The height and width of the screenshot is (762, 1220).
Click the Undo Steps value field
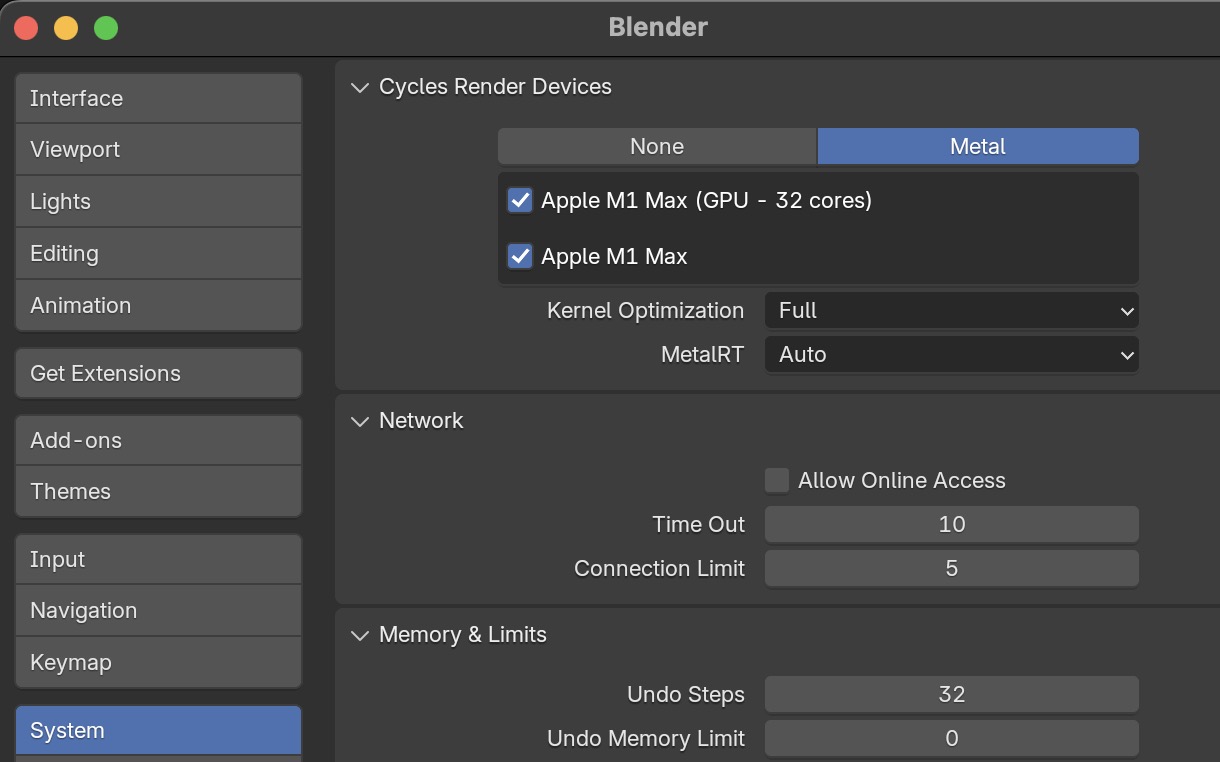click(x=951, y=694)
